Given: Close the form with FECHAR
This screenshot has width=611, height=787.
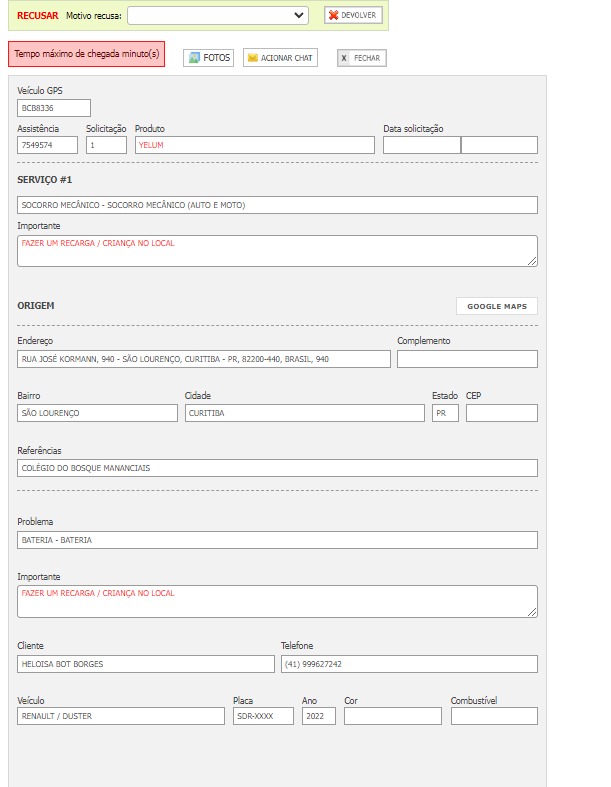Looking at the screenshot, I should (x=361, y=58).
